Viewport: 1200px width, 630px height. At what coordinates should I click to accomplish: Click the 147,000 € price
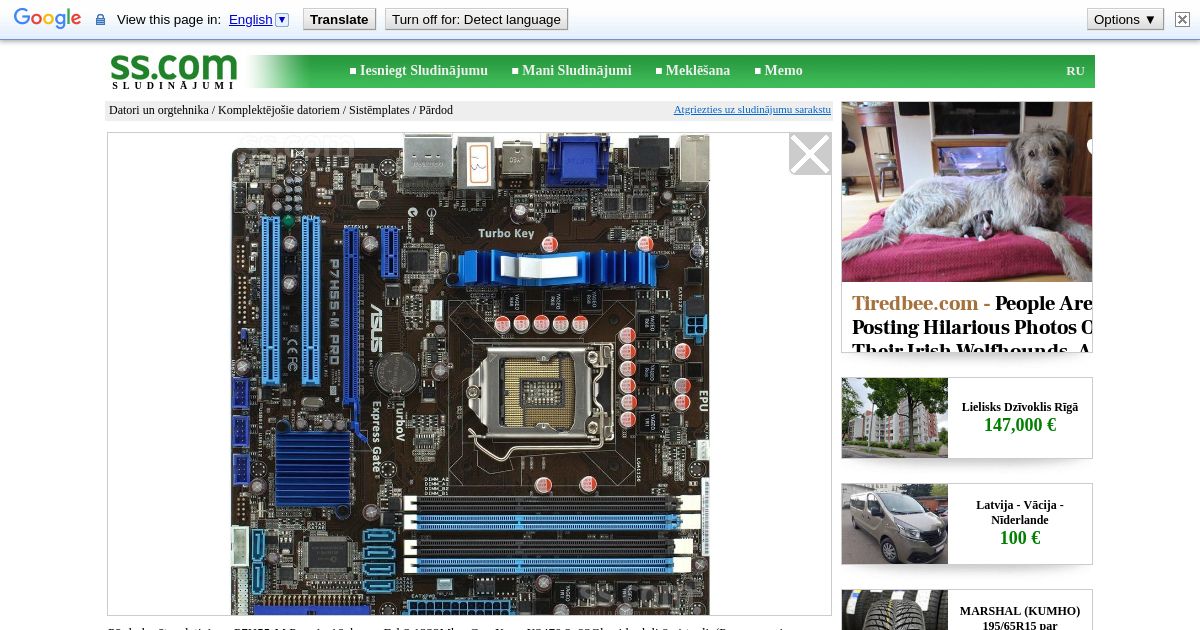coord(1020,425)
